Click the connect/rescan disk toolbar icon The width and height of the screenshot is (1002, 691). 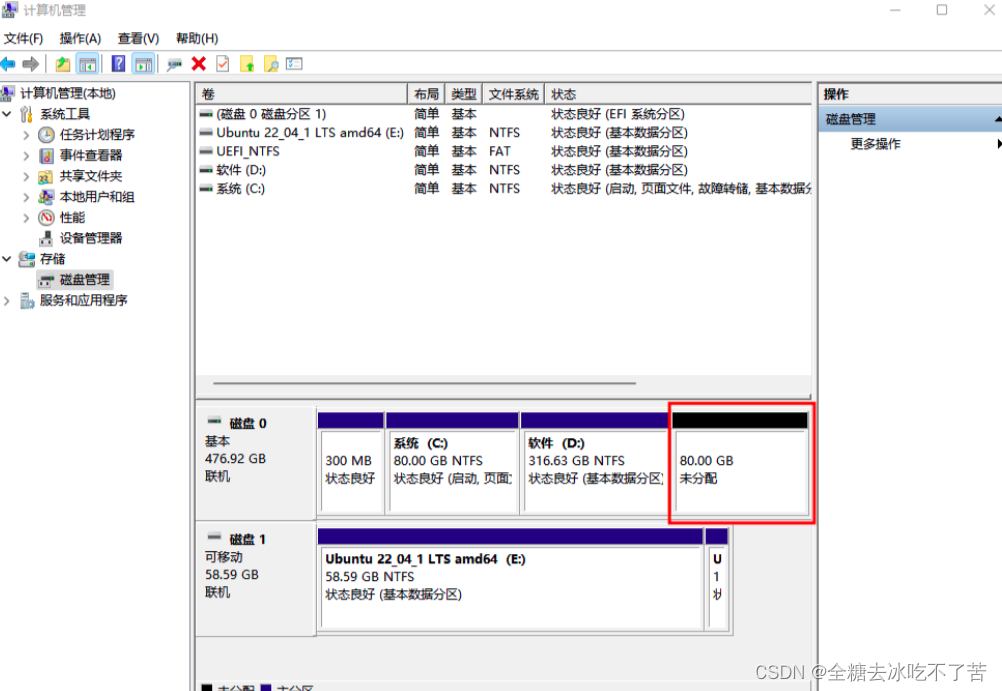pyautogui.click(x=175, y=64)
